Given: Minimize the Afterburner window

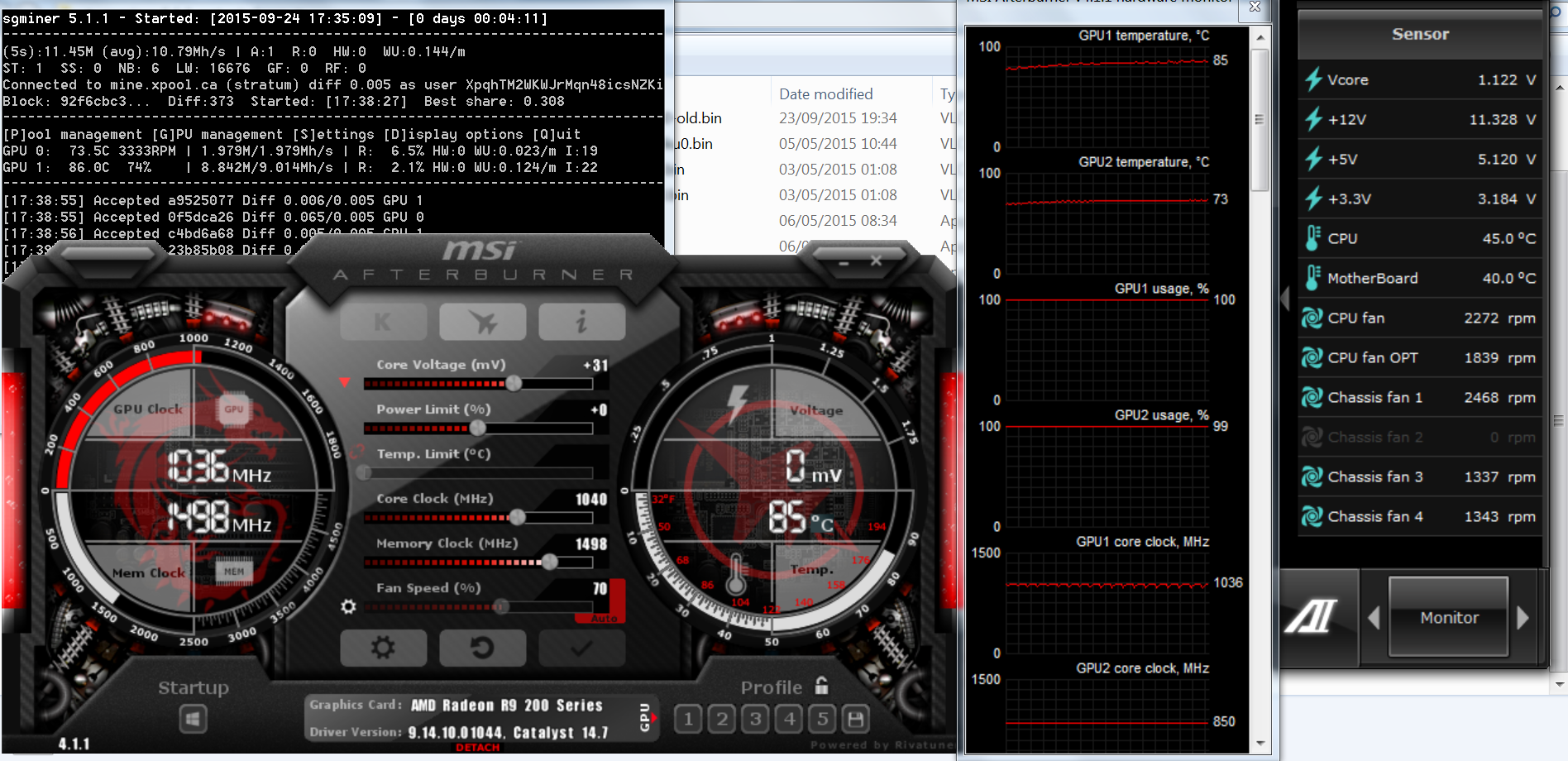Looking at the screenshot, I should click(x=844, y=262).
